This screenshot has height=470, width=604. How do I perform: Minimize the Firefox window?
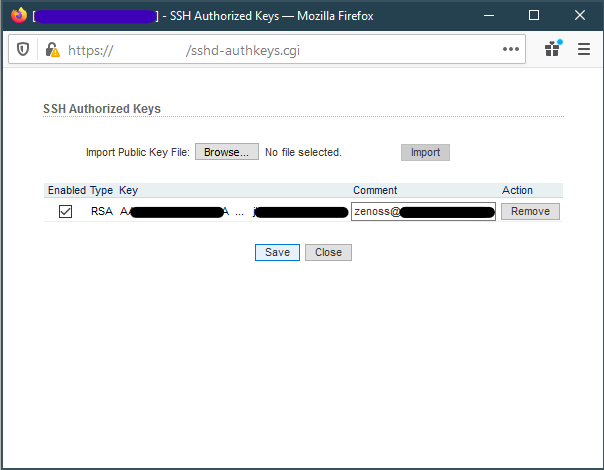tap(488, 16)
